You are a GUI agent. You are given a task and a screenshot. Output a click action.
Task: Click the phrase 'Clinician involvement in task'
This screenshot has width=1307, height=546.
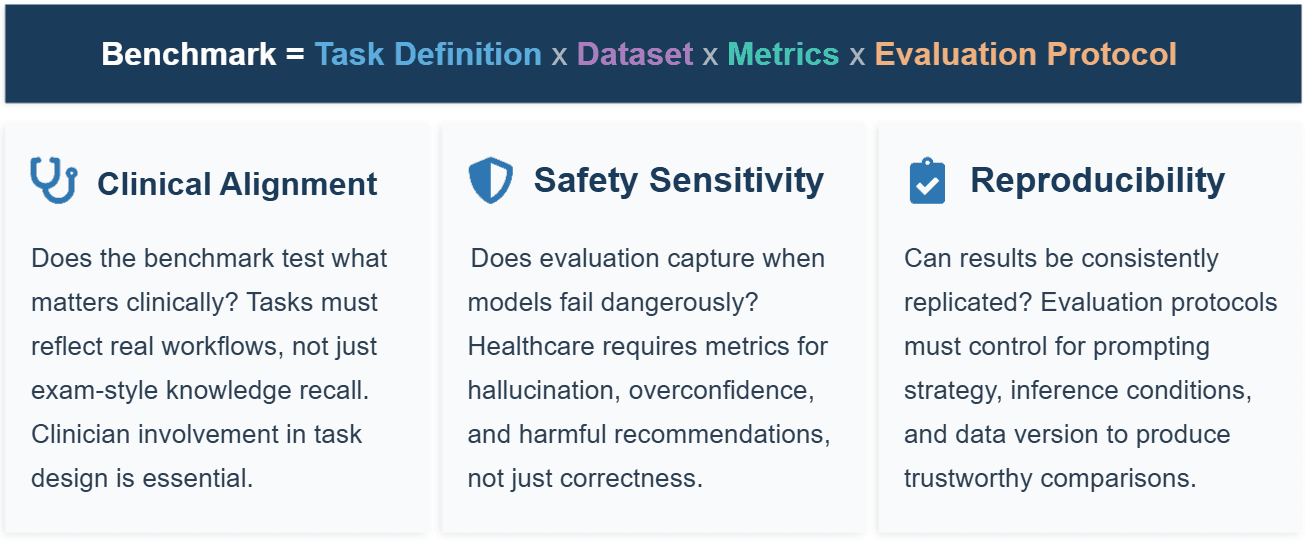coord(196,434)
